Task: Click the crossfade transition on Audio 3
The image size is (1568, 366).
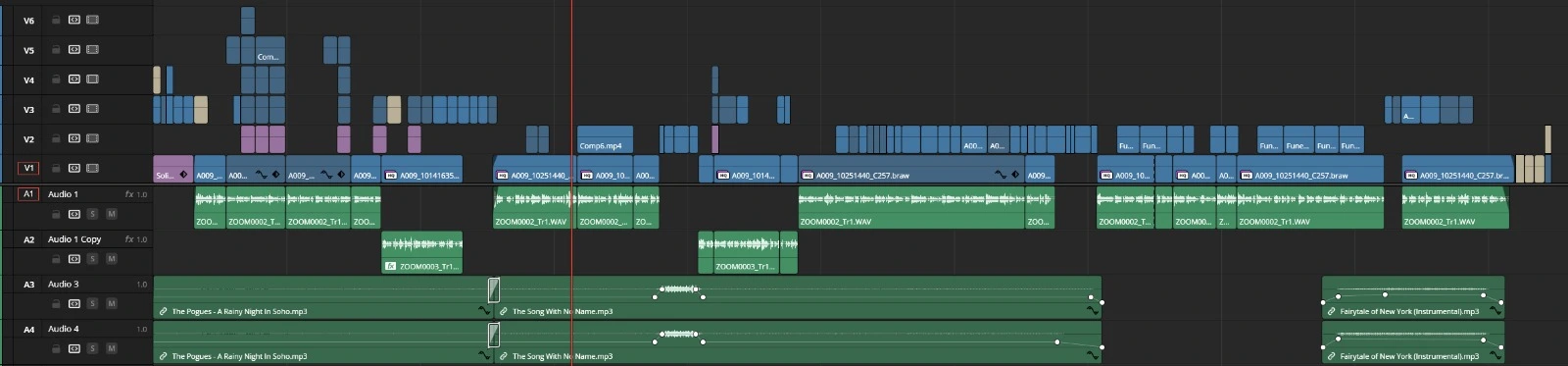Action: [x=494, y=289]
